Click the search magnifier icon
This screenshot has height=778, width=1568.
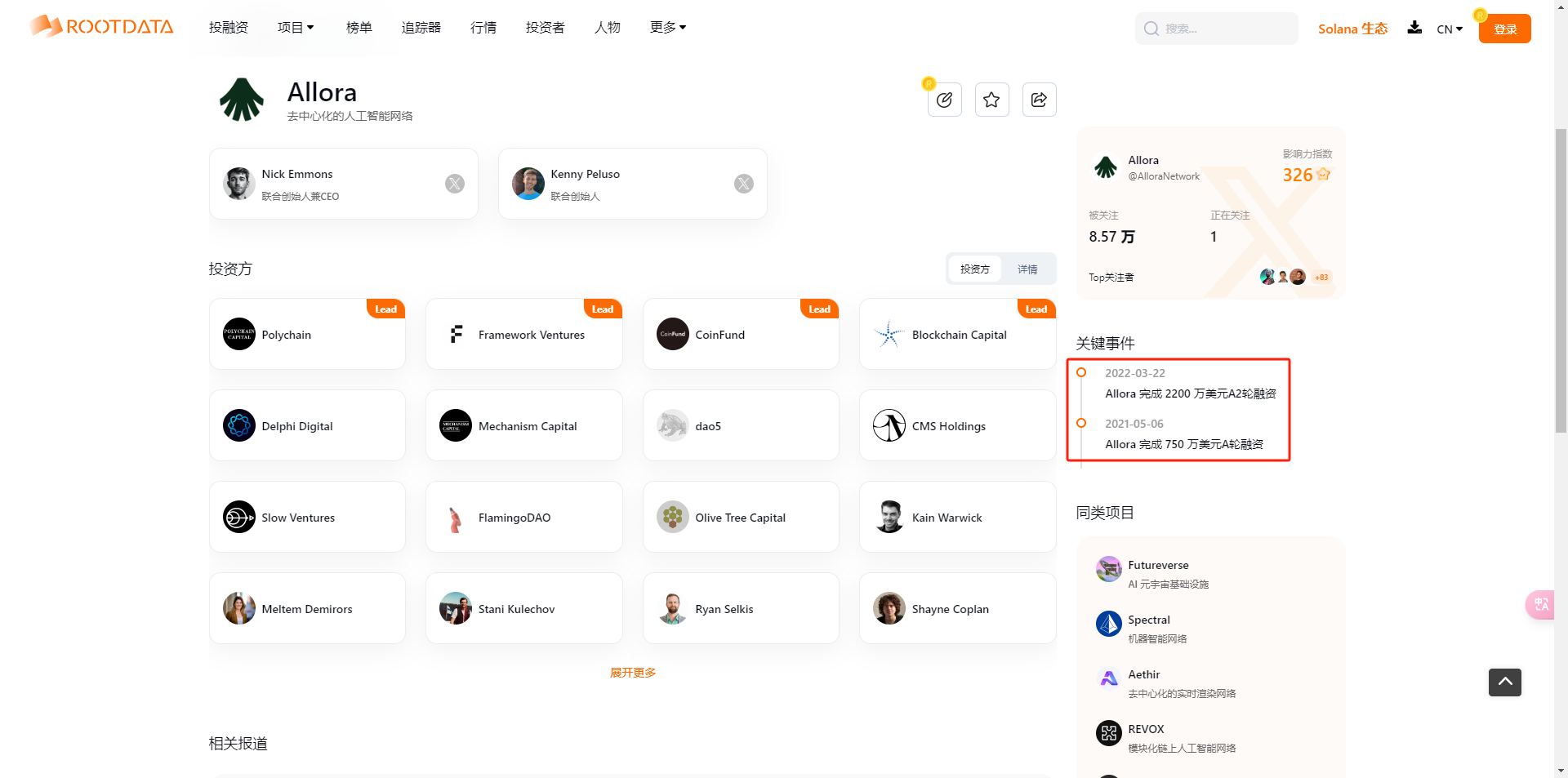tap(1151, 29)
